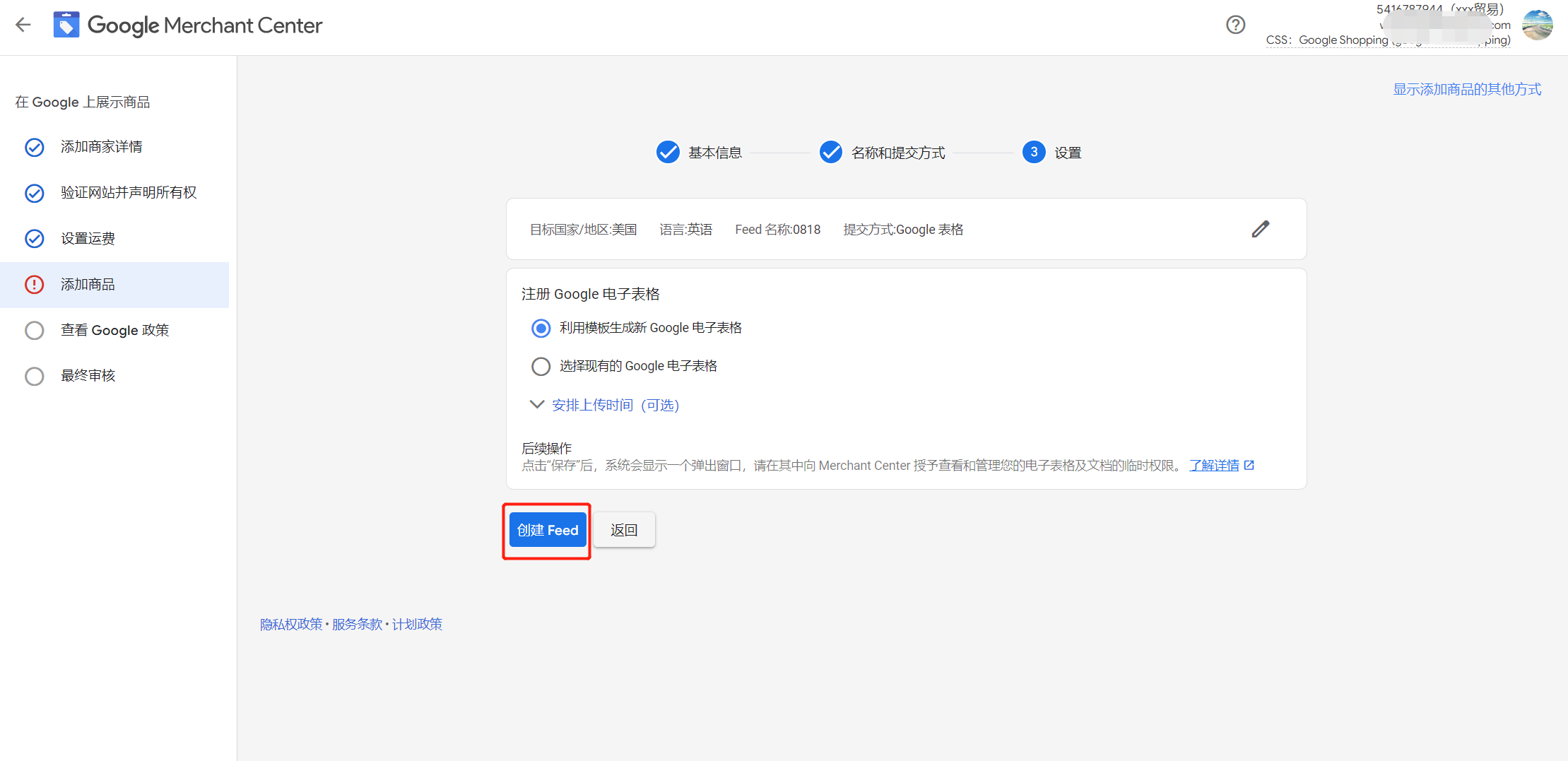Open 验证网站并声明所有权 in the sidebar
The image size is (1568, 761).
(129, 193)
